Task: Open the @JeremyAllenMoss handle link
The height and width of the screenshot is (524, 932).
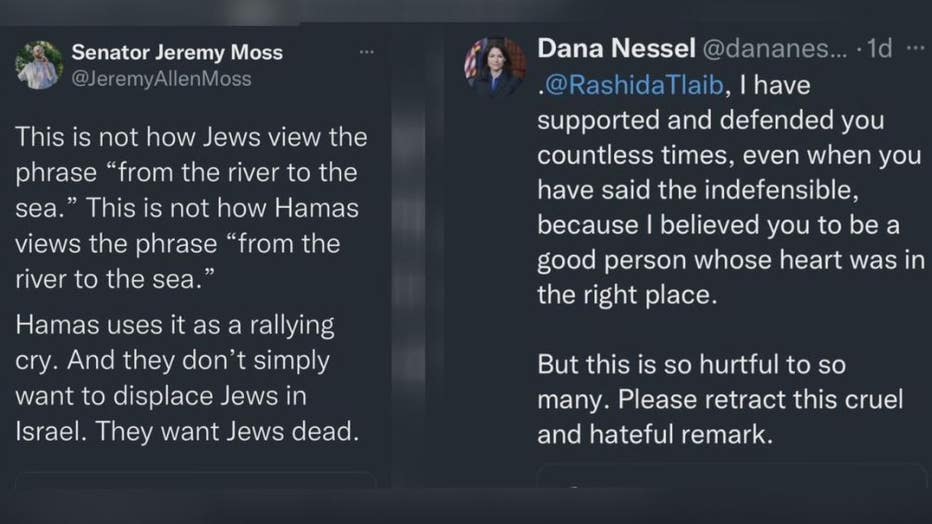Action: [161, 78]
